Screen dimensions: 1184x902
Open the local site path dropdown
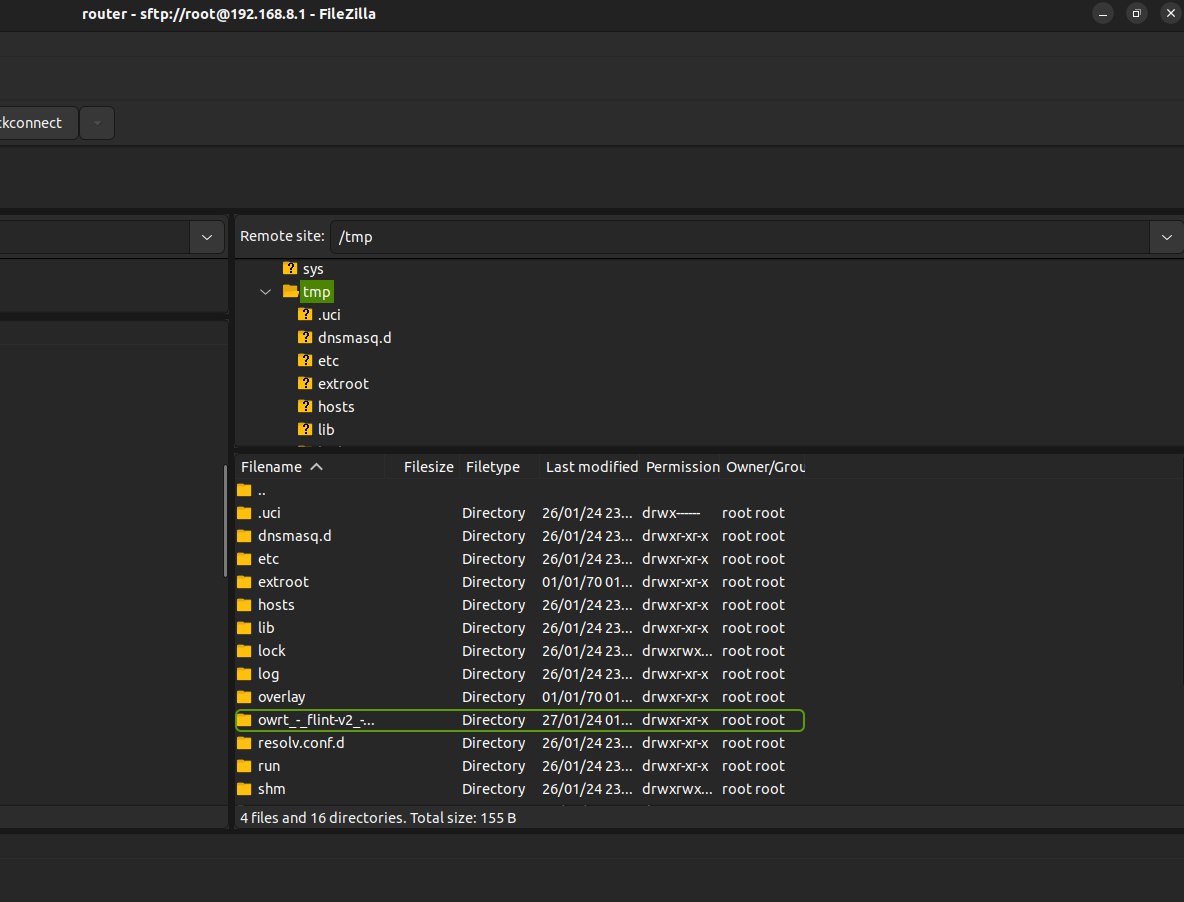(x=207, y=237)
